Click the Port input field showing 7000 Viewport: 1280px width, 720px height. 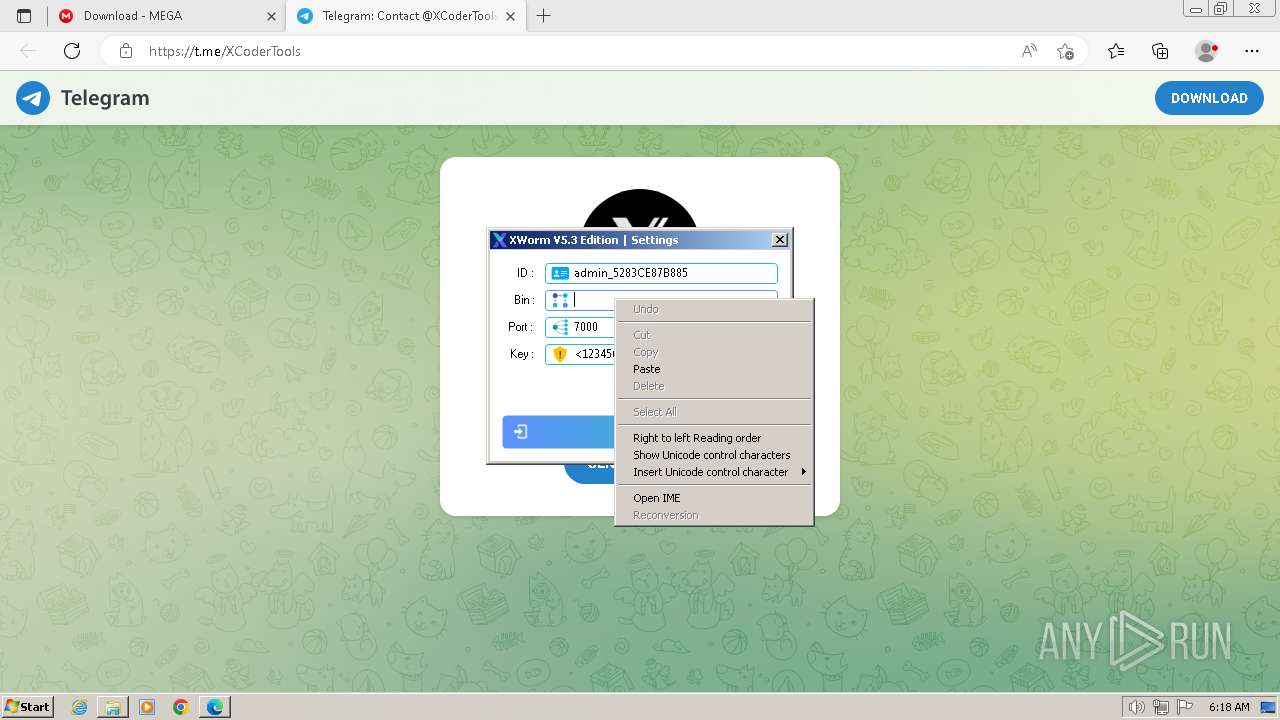point(580,327)
